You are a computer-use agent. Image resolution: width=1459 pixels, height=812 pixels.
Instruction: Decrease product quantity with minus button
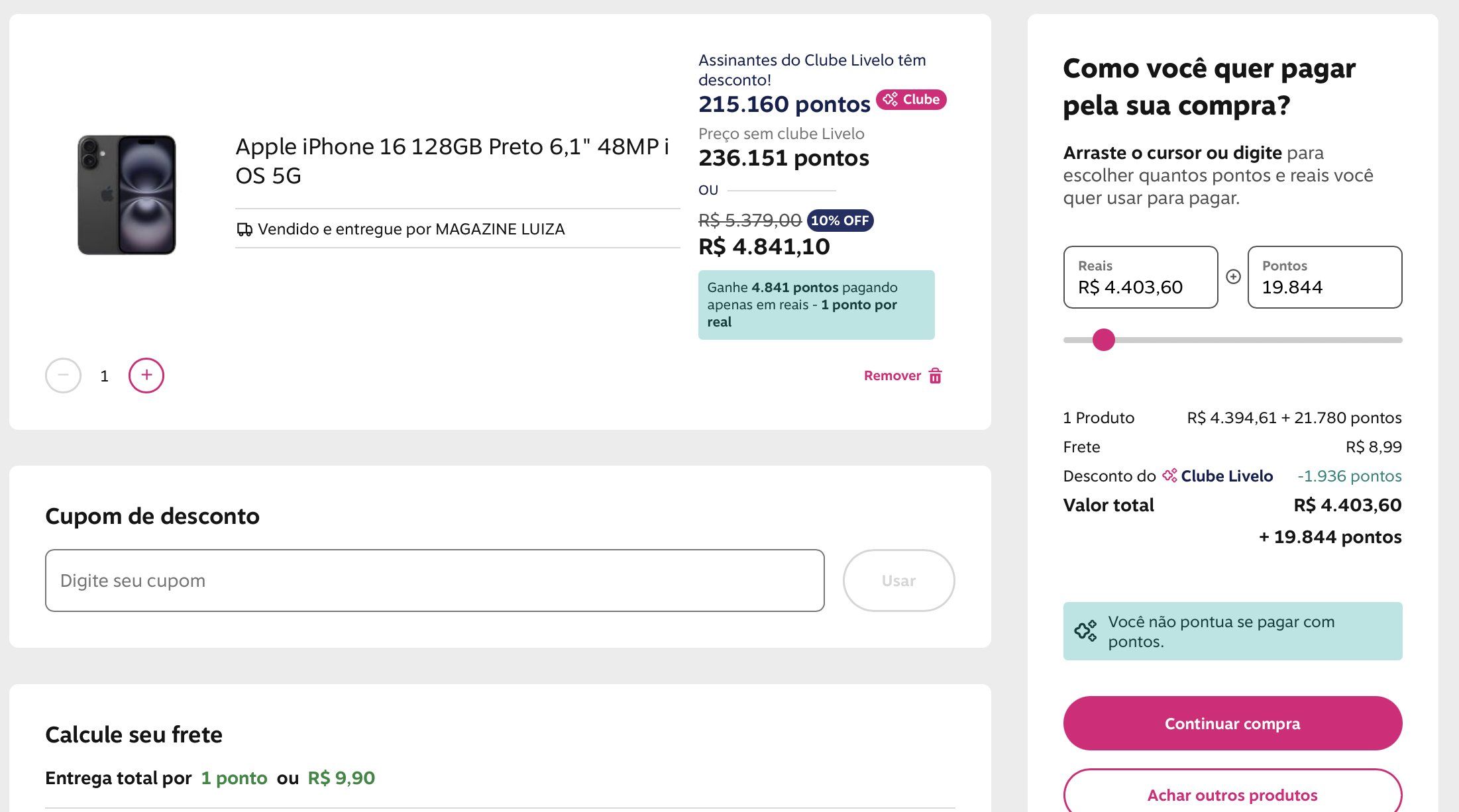(63, 376)
